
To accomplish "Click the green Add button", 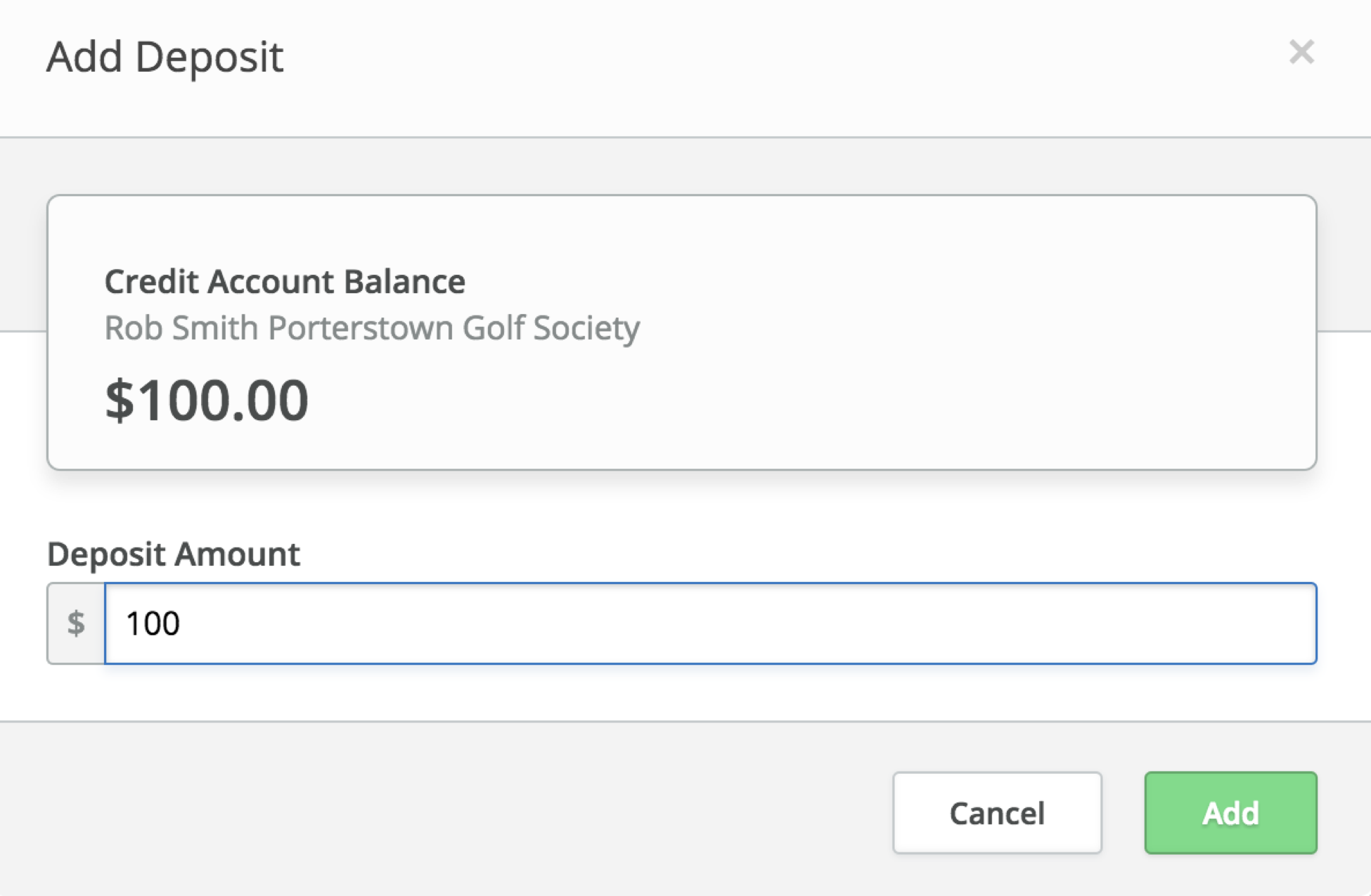I will (x=1230, y=813).
